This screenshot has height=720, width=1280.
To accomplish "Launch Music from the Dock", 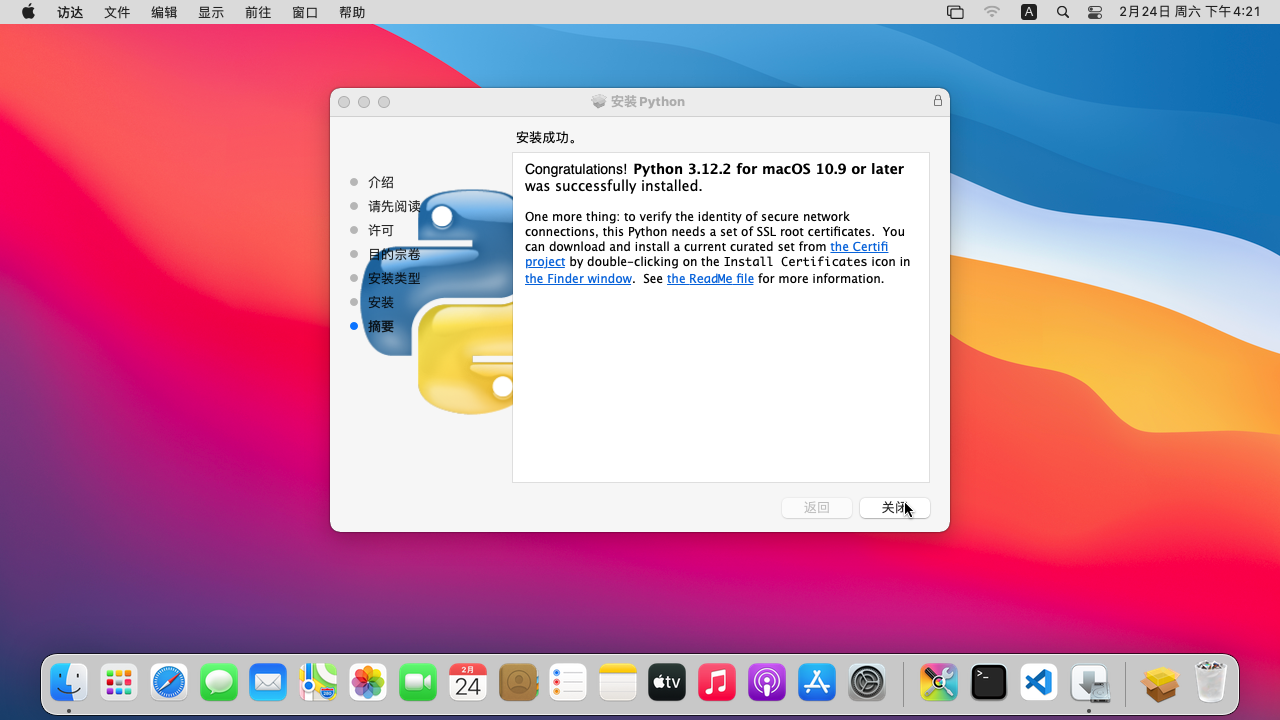I will coord(717,683).
